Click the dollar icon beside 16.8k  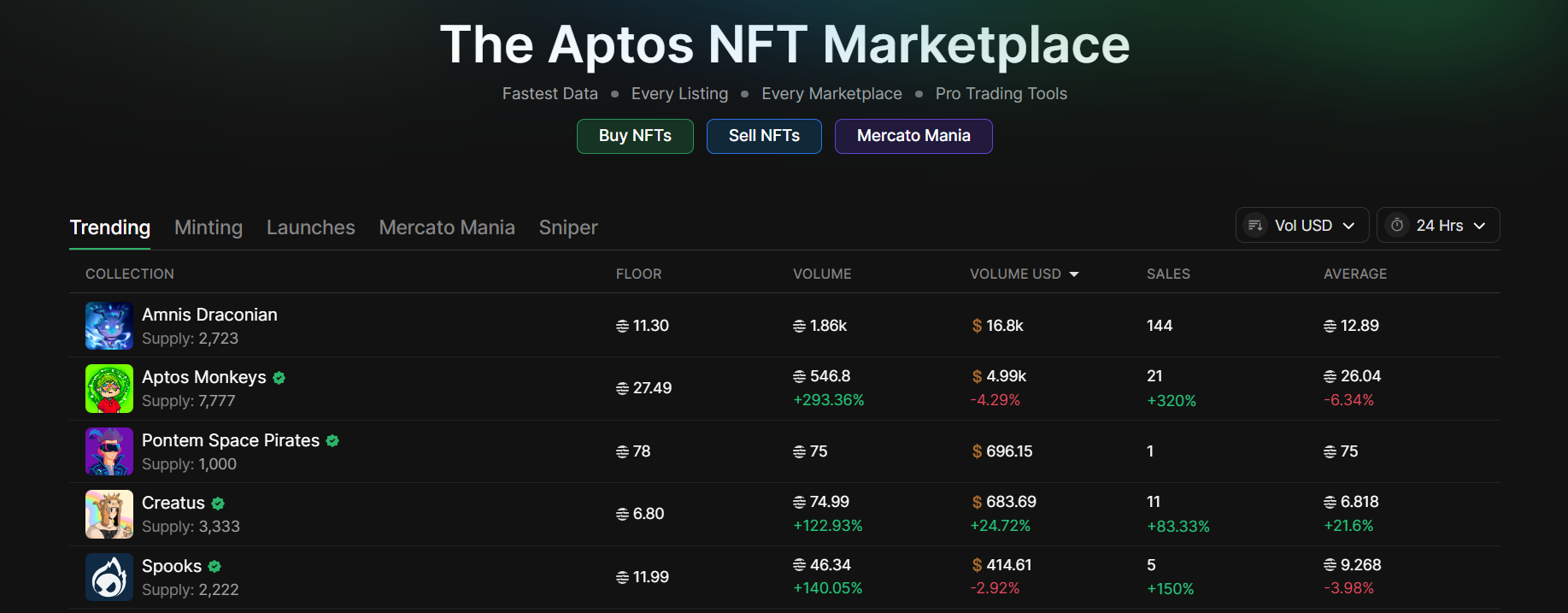click(977, 326)
